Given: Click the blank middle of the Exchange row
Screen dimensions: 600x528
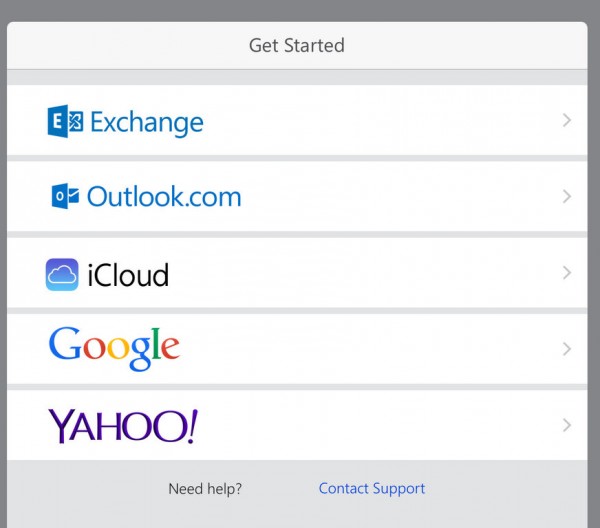Looking at the screenshot, I should [380, 121].
